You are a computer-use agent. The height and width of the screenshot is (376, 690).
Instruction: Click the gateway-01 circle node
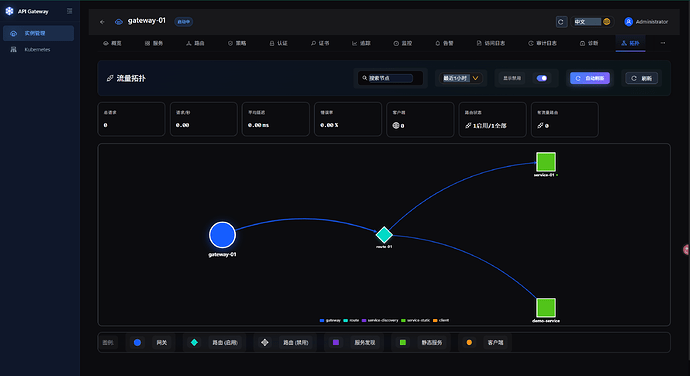(x=222, y=235)
